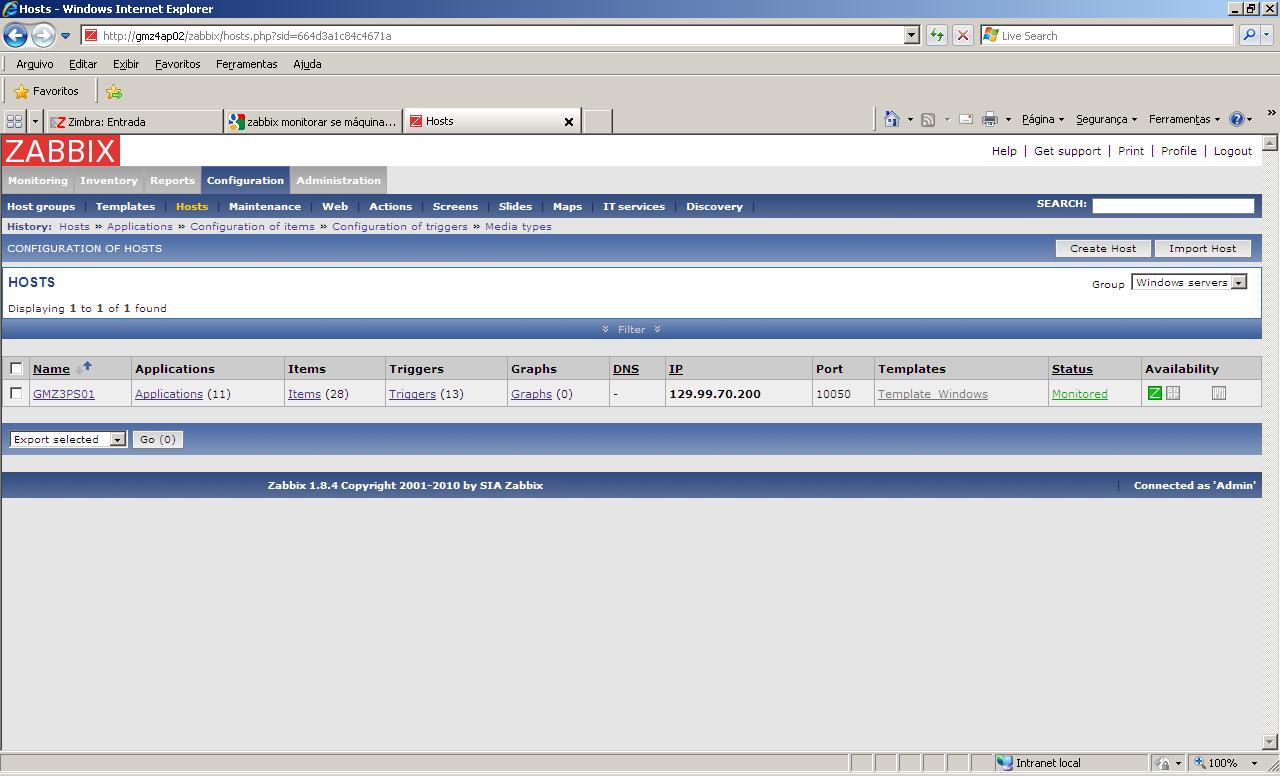Click the grey SNMP availability icon

click(x=1173, y=394)
